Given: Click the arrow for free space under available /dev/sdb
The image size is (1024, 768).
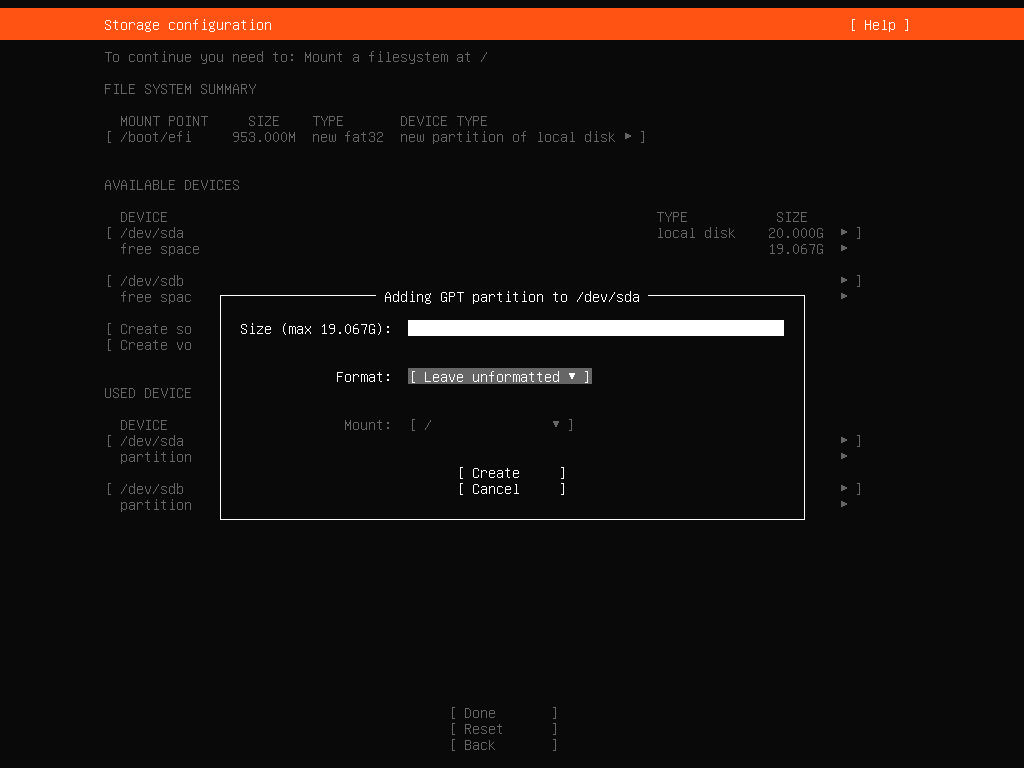Looking at the screenshot, I should (844, 297).
